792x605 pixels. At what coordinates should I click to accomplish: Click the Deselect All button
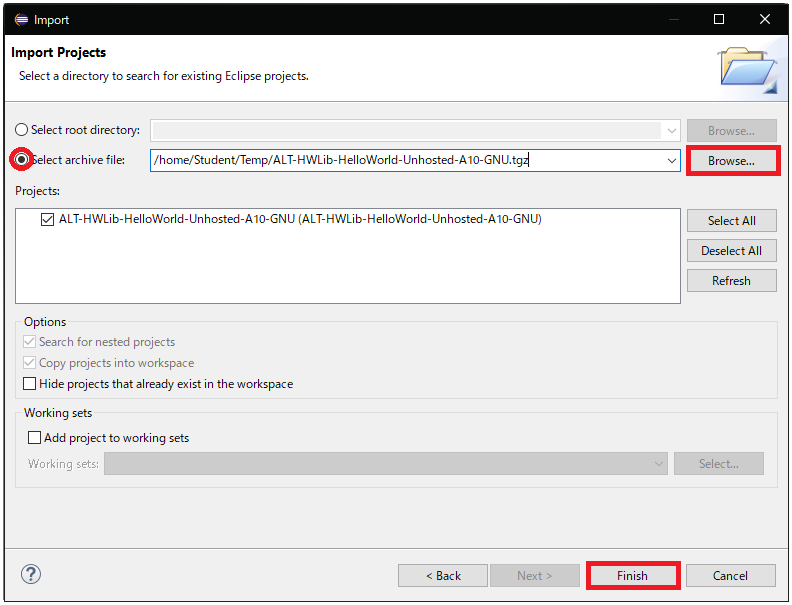(731, 250)
